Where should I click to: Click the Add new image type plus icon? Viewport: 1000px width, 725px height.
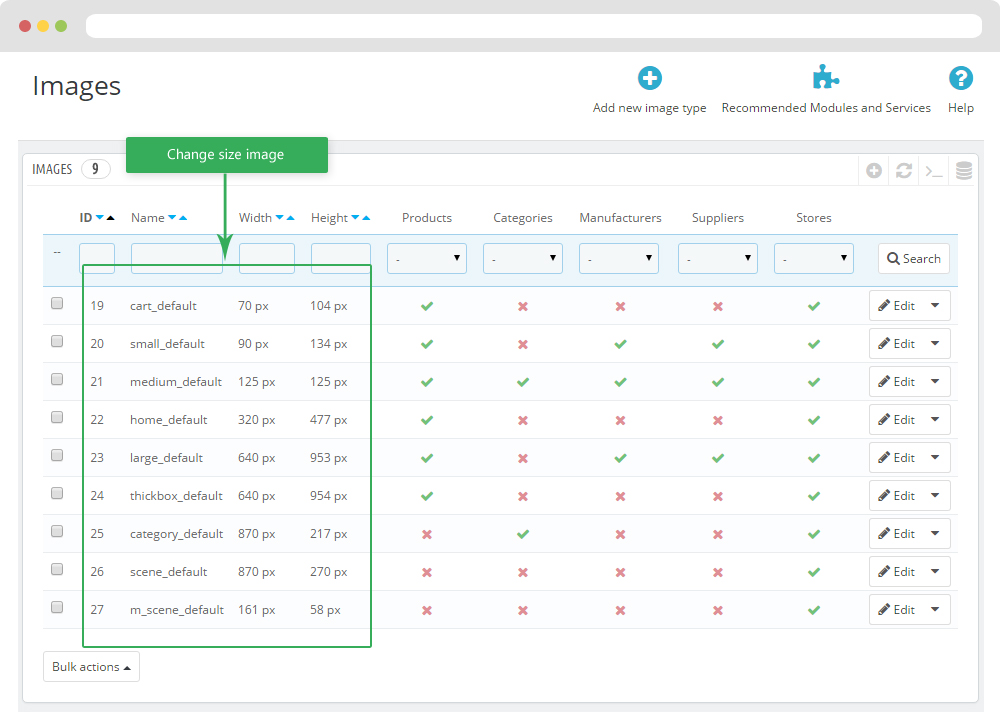[650, 79]
